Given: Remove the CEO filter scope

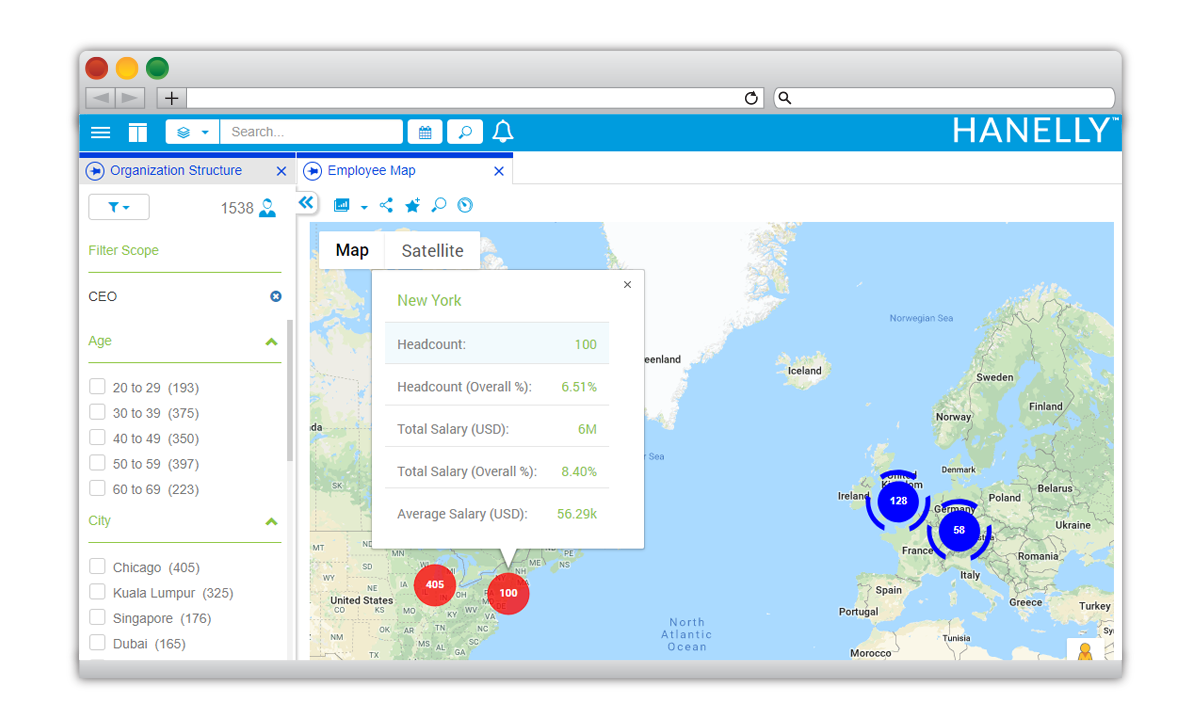Looking at the screenshot, I should (x=276, y=297).
